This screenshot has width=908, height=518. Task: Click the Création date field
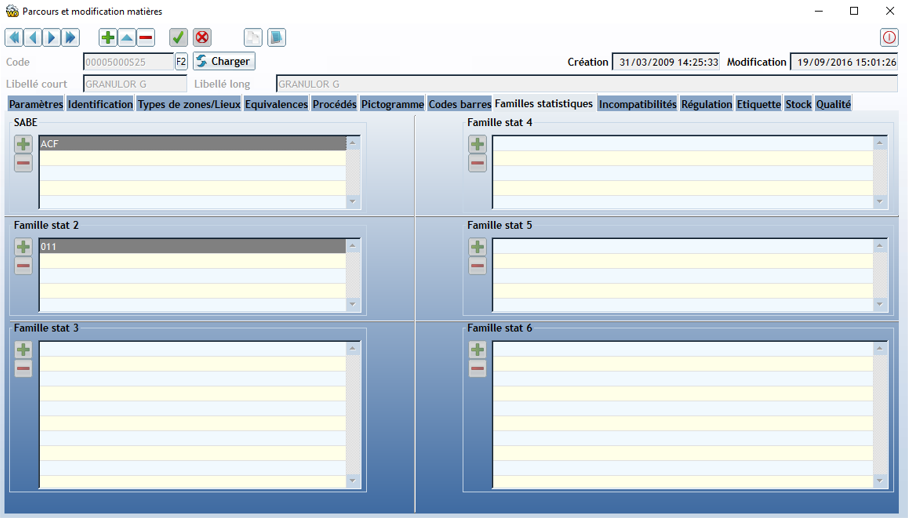click(666, 62)
